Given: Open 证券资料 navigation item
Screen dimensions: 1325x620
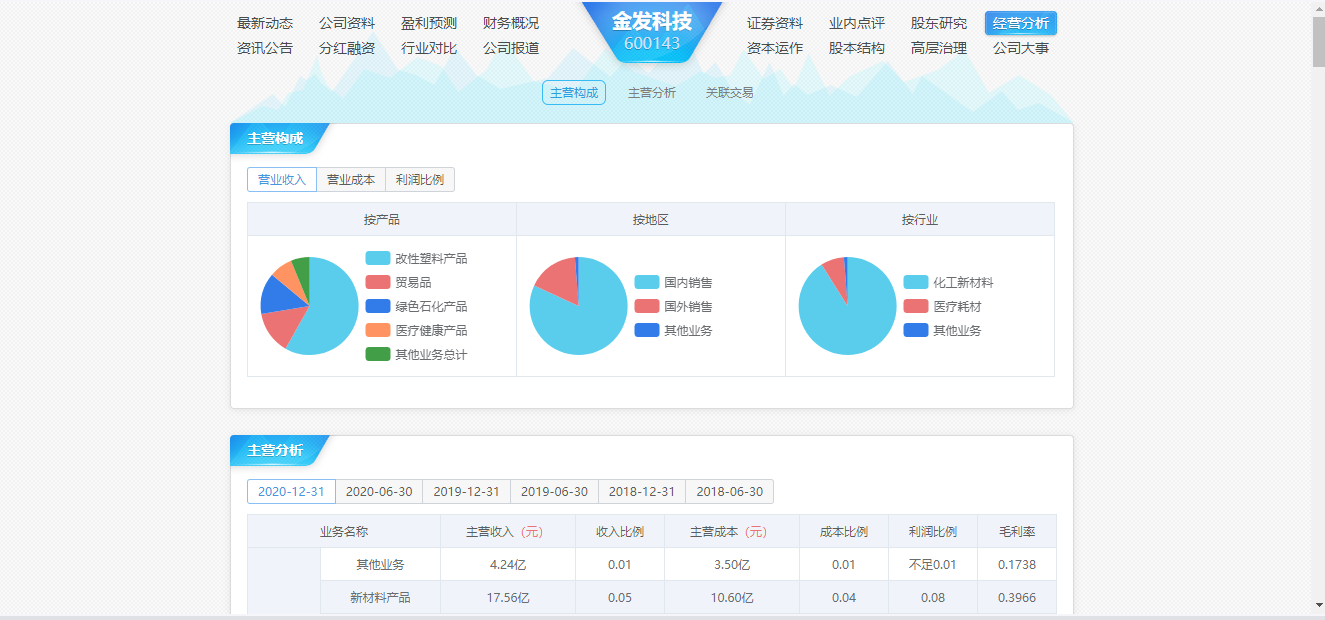Looking at the screenshot, I should click(775, 23).
